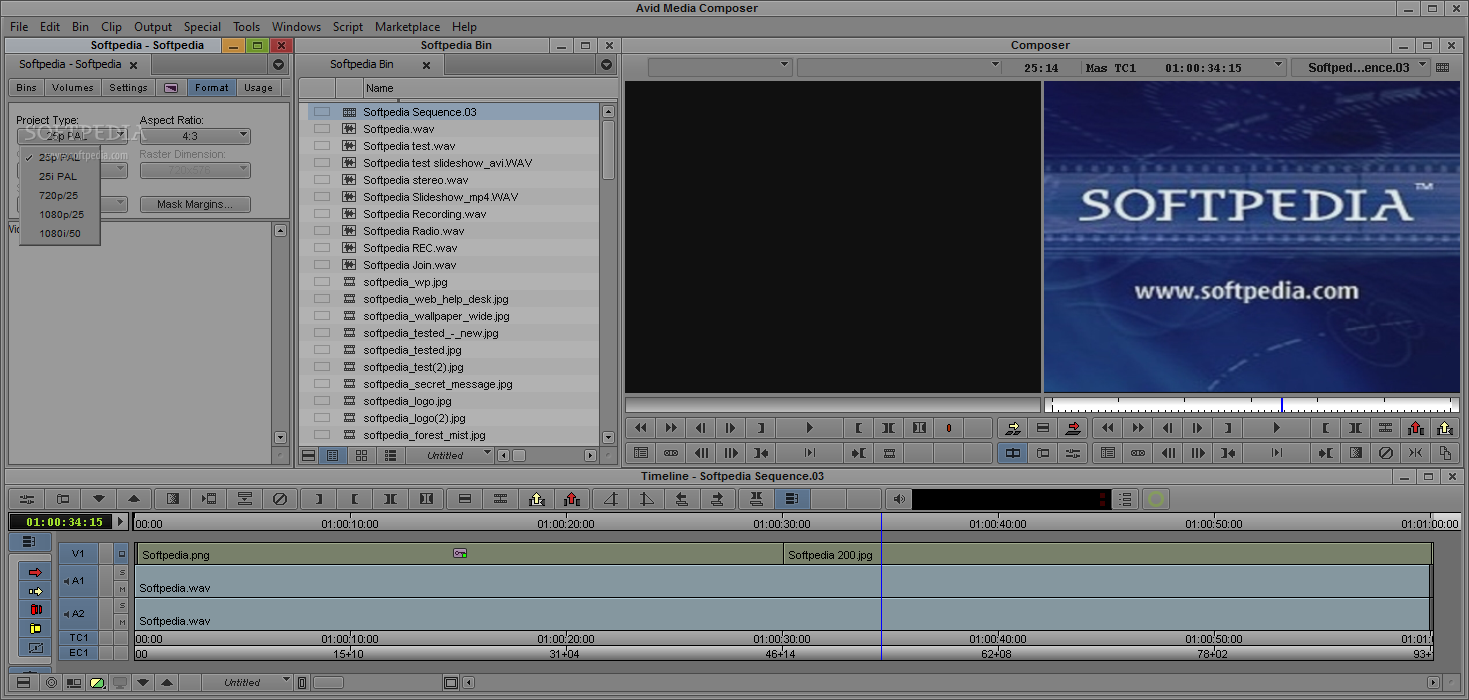Viewport: 1469px width, 700px height.
Task: Mute the A1 audio track
Action: pos(122,589)
